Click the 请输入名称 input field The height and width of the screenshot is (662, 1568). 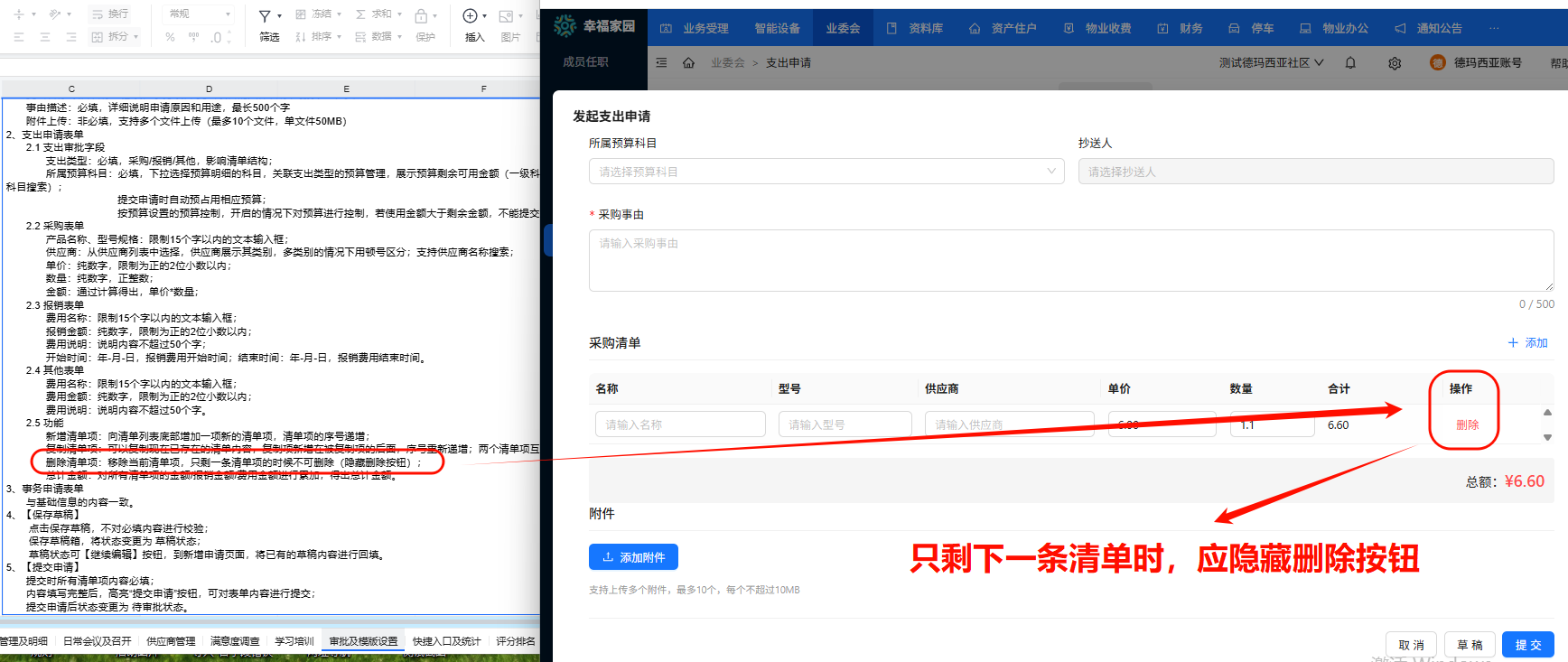point(679,424)
